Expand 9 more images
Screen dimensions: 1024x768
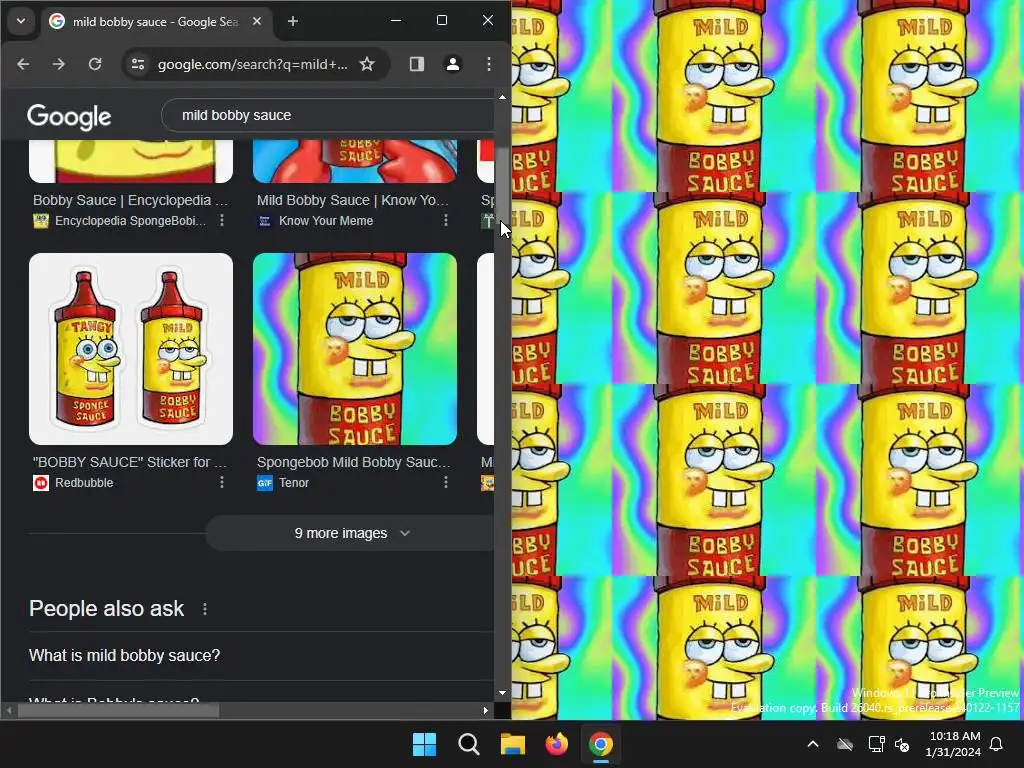click(351, 533)
